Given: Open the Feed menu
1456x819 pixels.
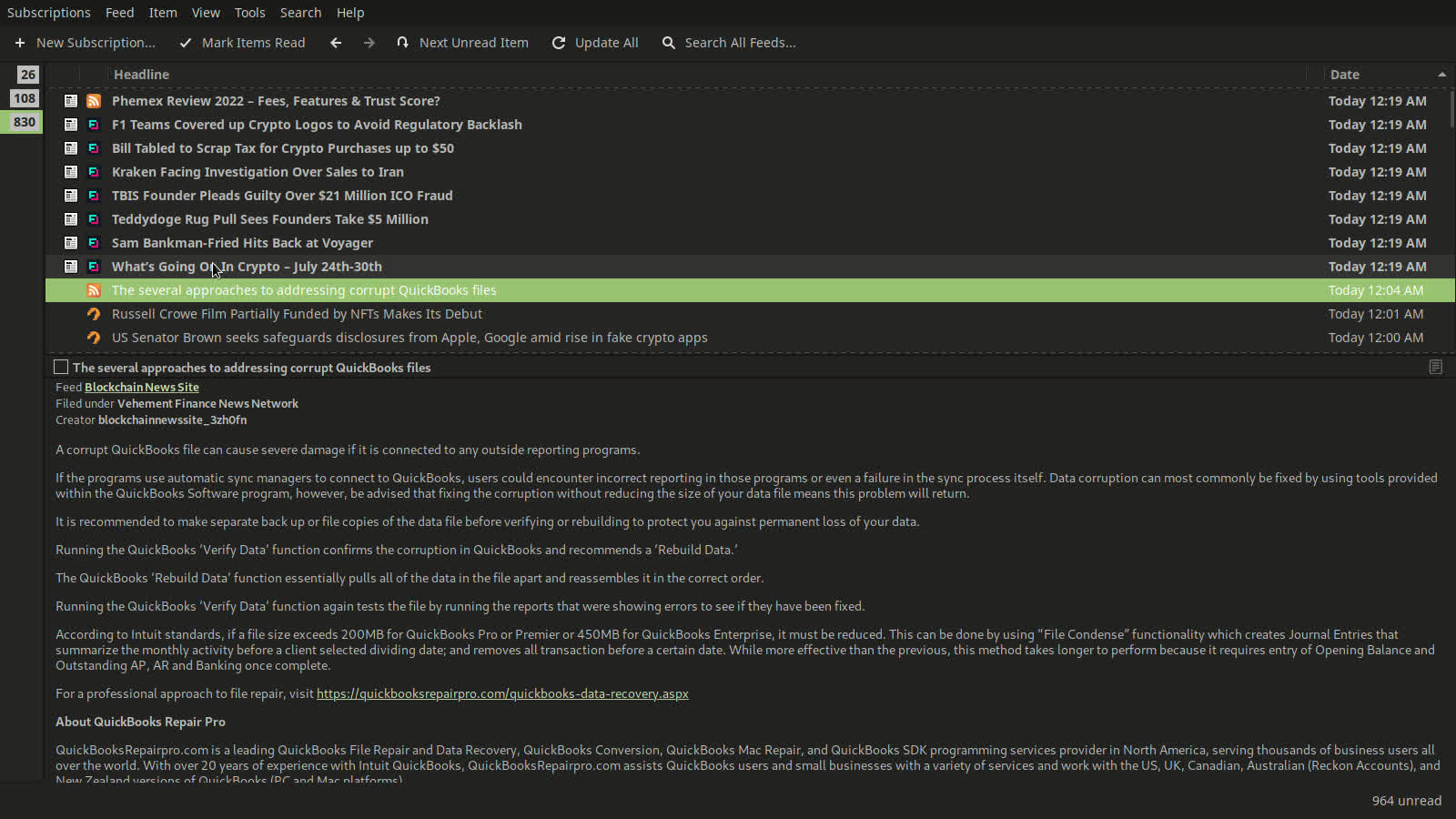Looking at the screenshot, I should (x=119, y=13).
